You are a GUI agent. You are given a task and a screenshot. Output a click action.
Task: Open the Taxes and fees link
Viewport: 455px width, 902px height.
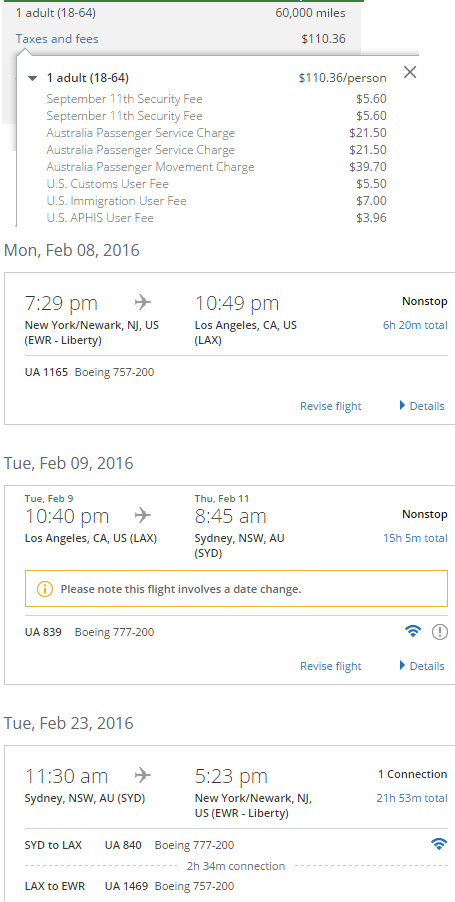[57, 39]
